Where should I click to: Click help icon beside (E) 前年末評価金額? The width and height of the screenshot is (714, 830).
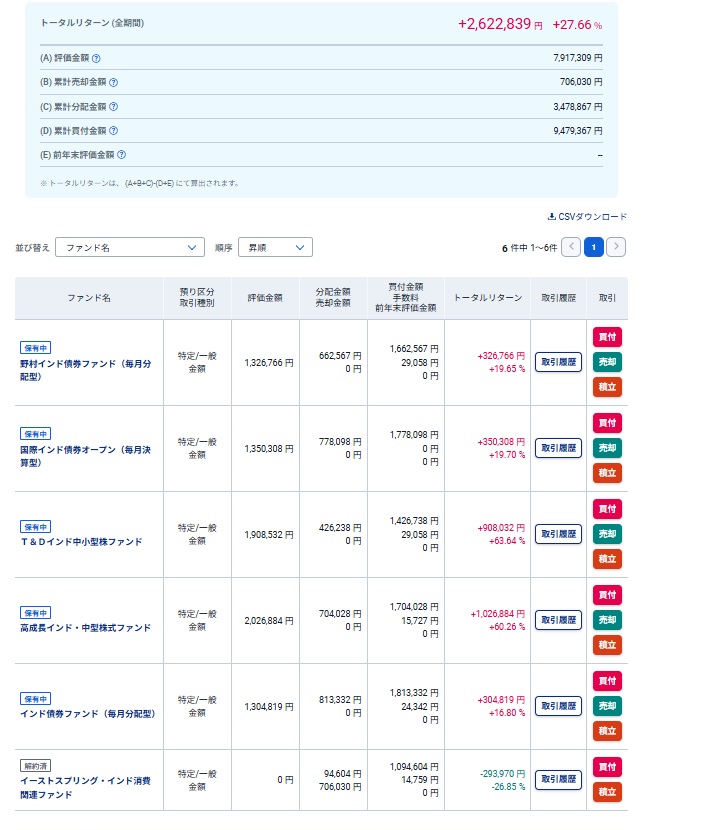[121, 155]
